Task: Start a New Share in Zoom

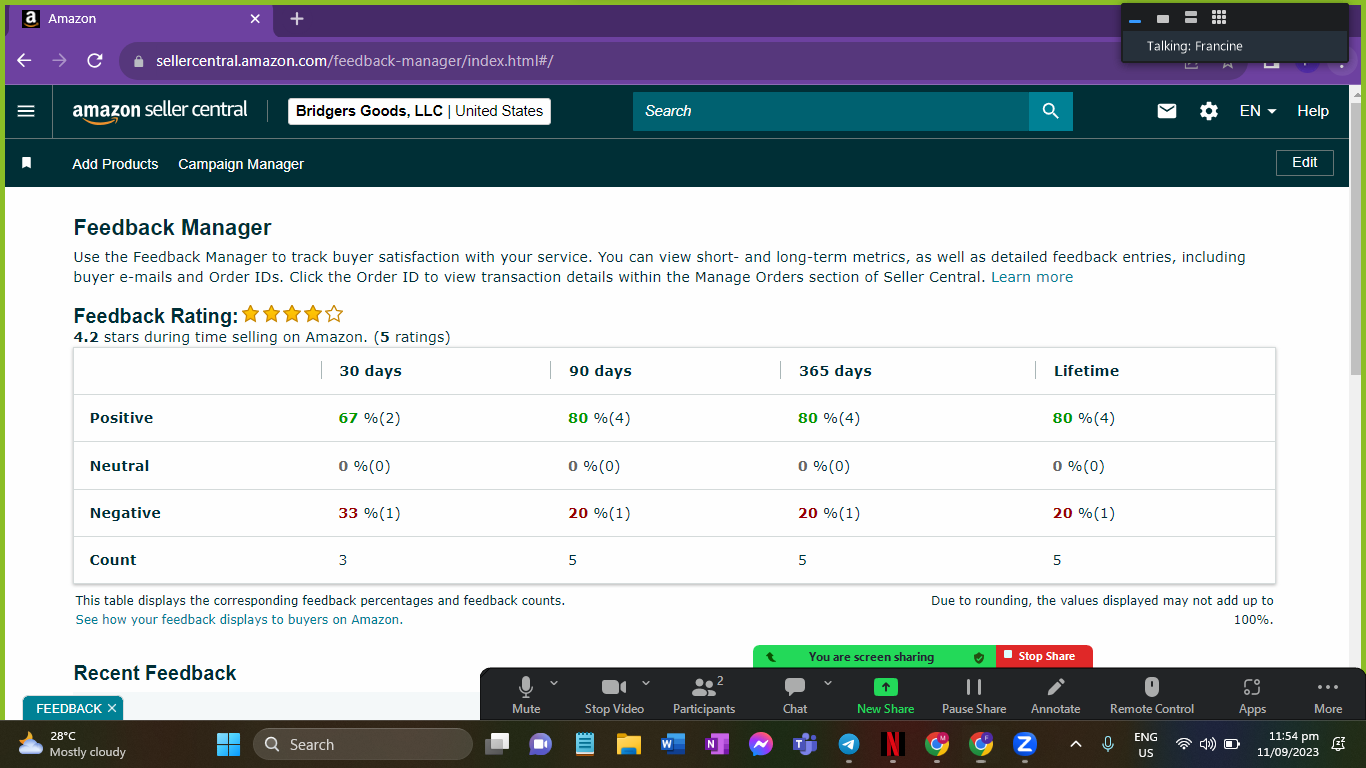Action: (885, 695)
